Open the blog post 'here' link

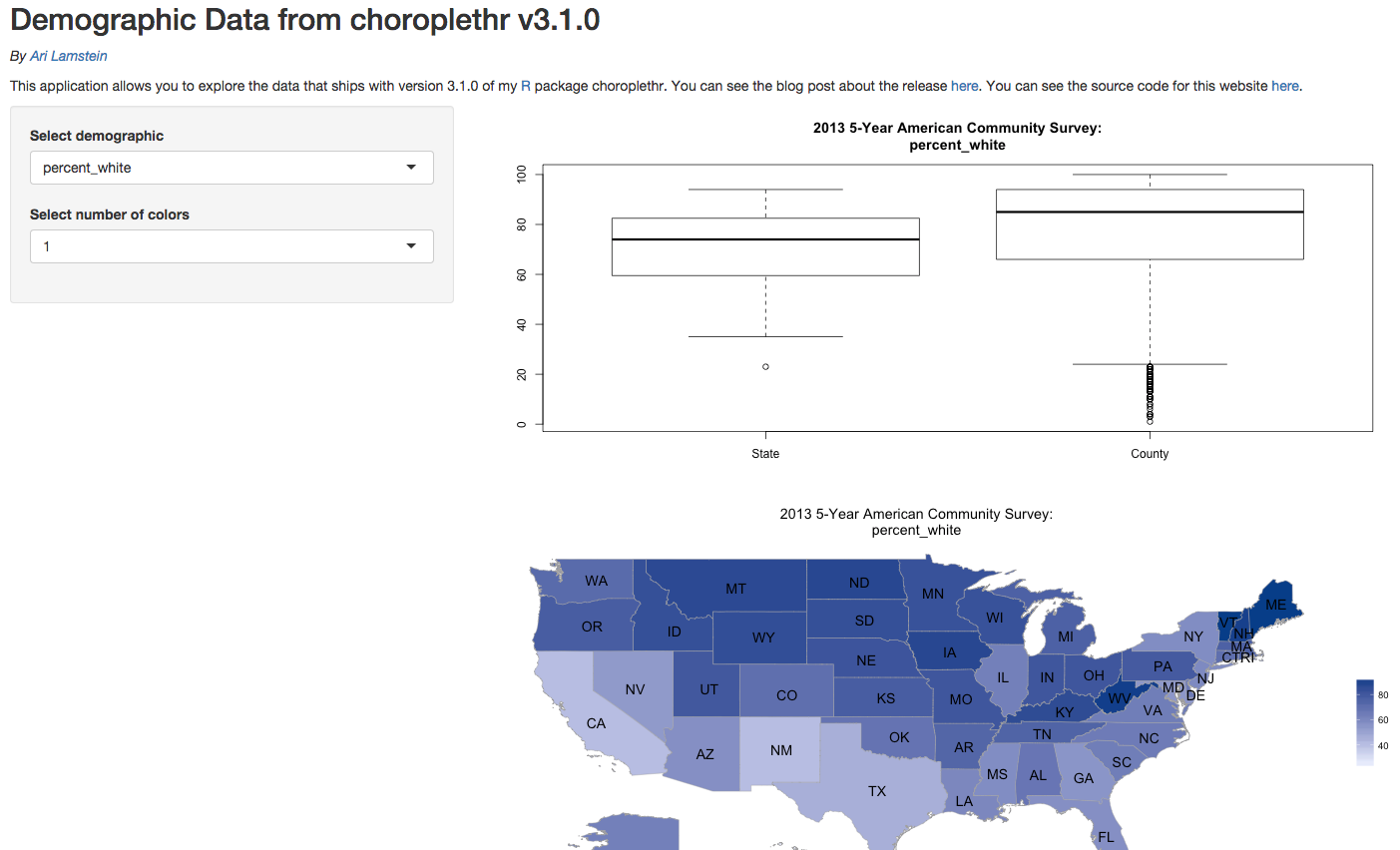(x=964, y=86)
